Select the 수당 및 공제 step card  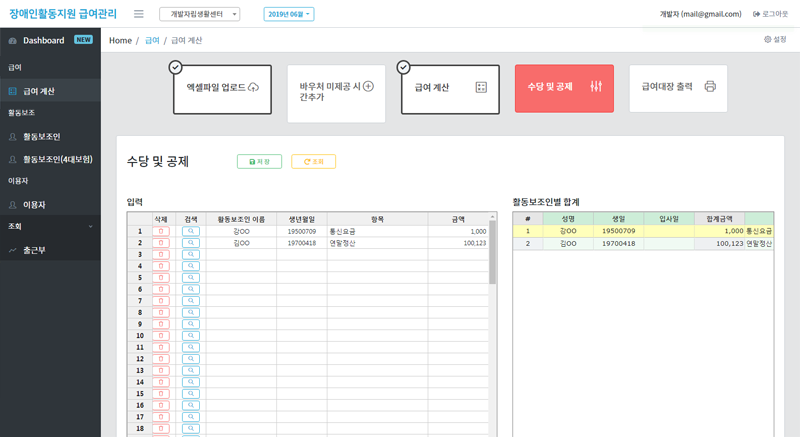564,87
